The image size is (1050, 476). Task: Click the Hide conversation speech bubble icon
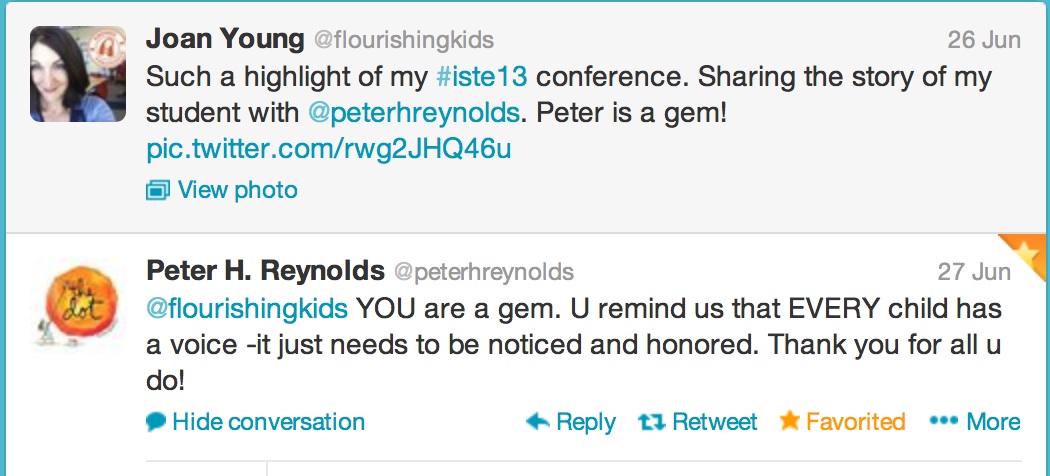click(155, 422)
